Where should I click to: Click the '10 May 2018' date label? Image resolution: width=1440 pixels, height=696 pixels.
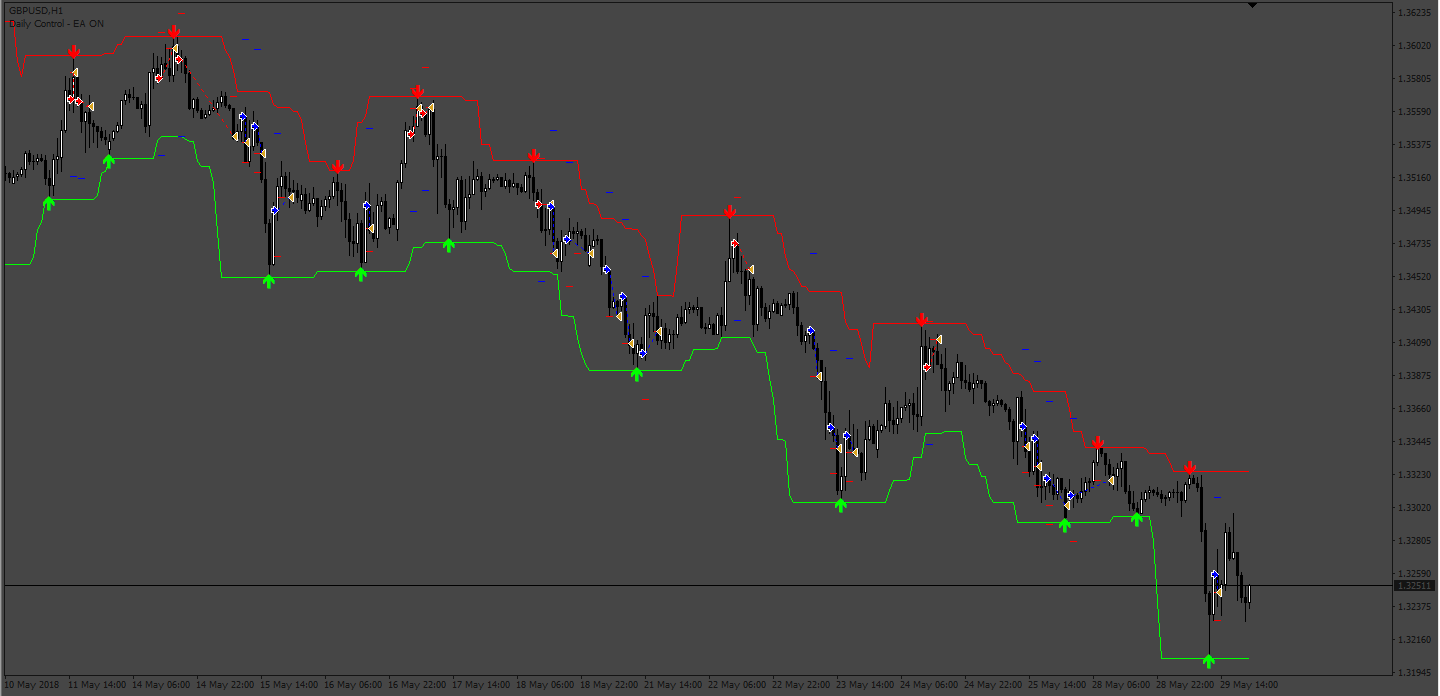point(34,686)
